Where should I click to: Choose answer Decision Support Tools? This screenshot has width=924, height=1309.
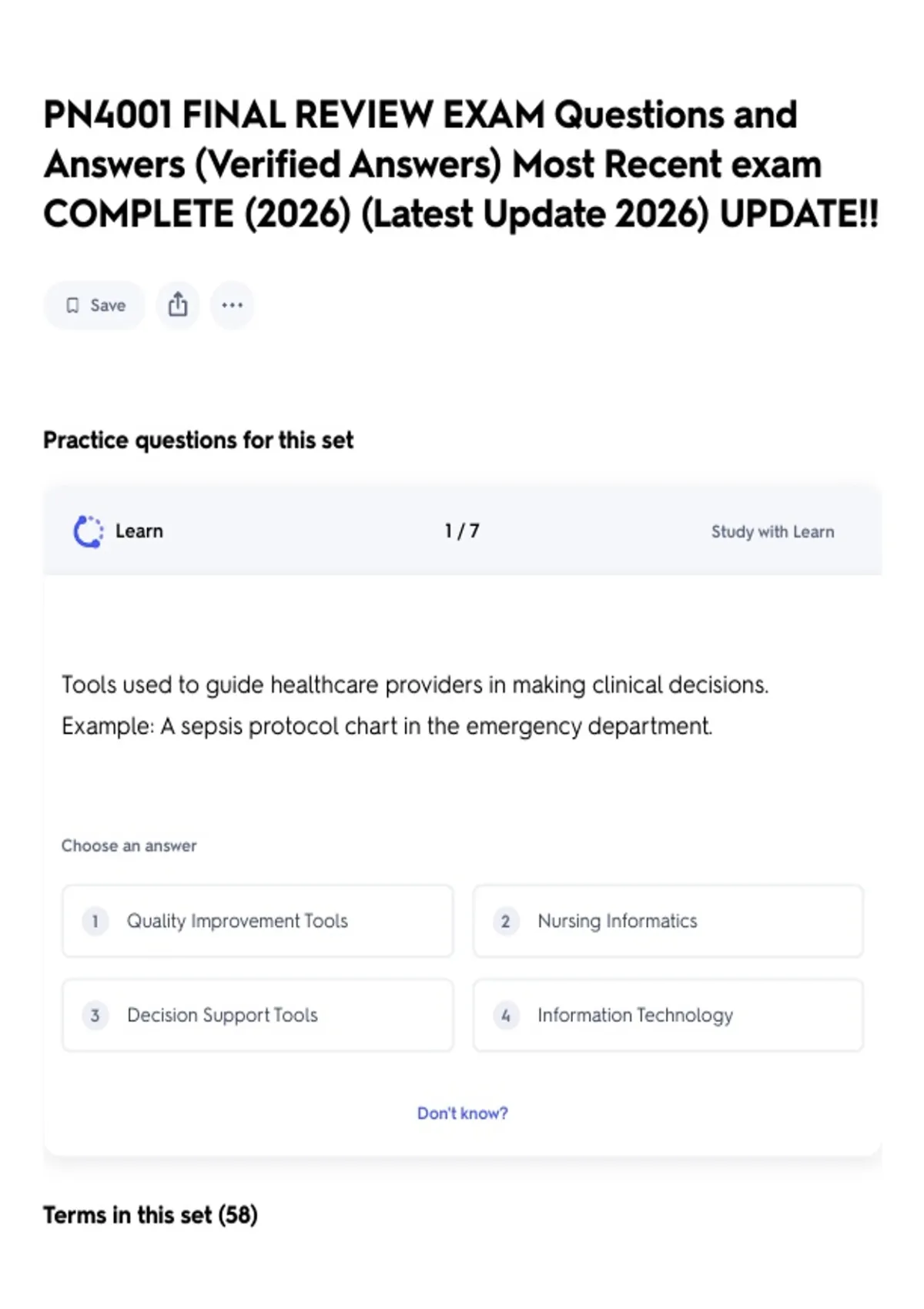click(x=258, y=1015)
